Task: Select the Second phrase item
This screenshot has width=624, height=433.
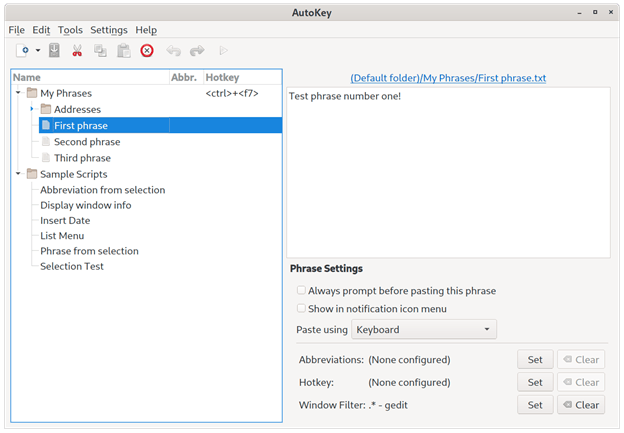Action: [81, 142]
